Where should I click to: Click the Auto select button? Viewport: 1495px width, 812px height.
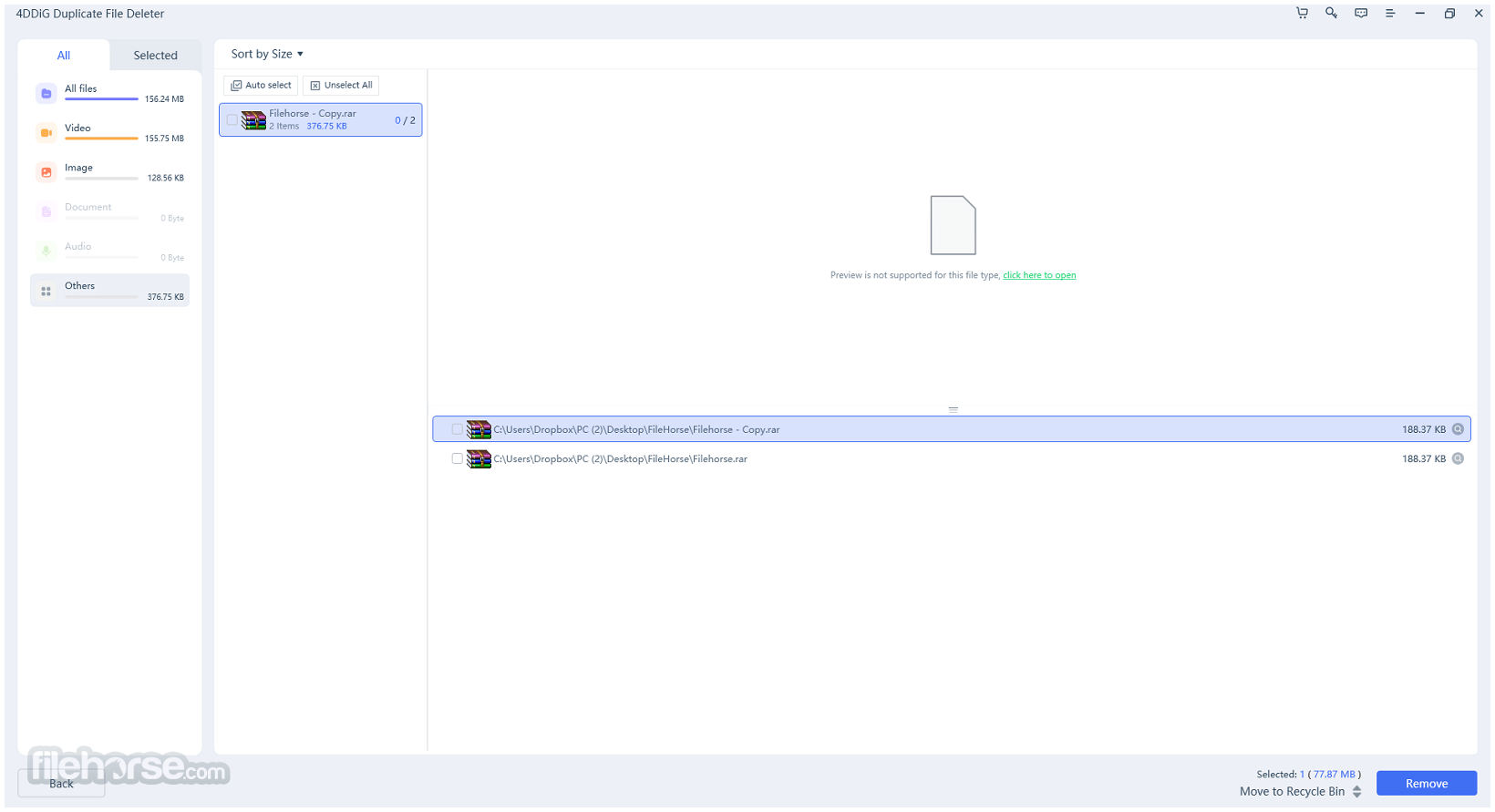(261, 85)
